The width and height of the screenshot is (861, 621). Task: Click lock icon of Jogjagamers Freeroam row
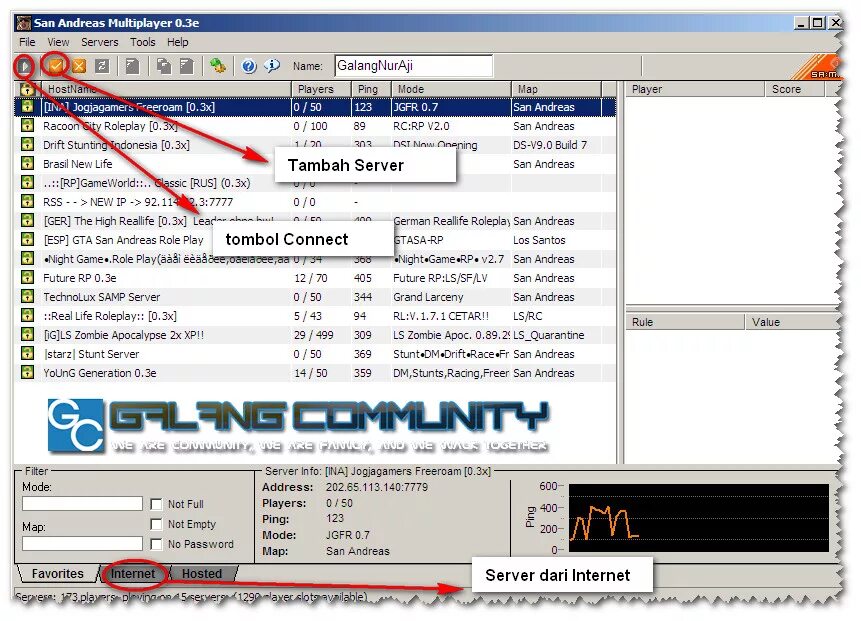(27, 107)
